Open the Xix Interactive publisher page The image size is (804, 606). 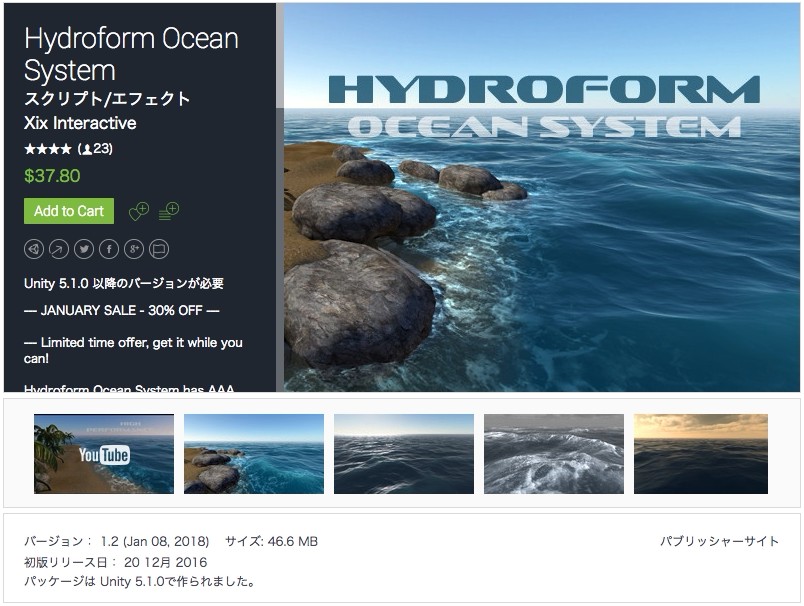[80, 123]
